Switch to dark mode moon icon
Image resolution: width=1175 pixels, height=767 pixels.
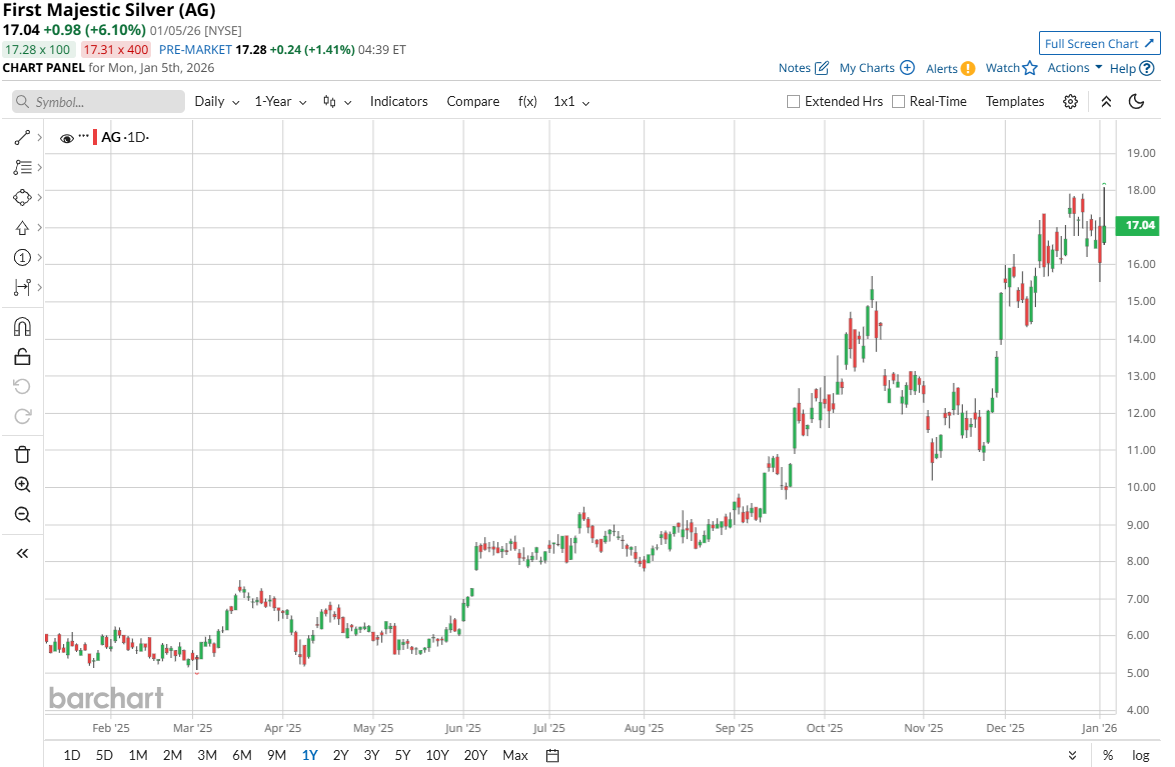pos(1136,101)
